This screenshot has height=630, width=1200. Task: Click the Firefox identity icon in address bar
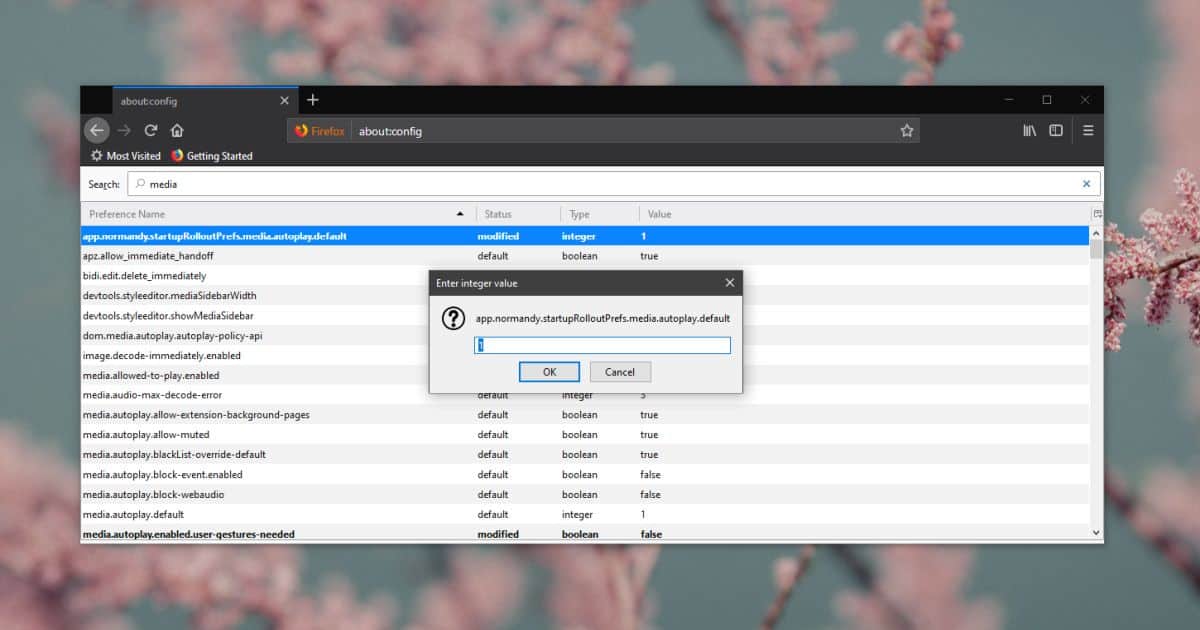click(320, 131)
